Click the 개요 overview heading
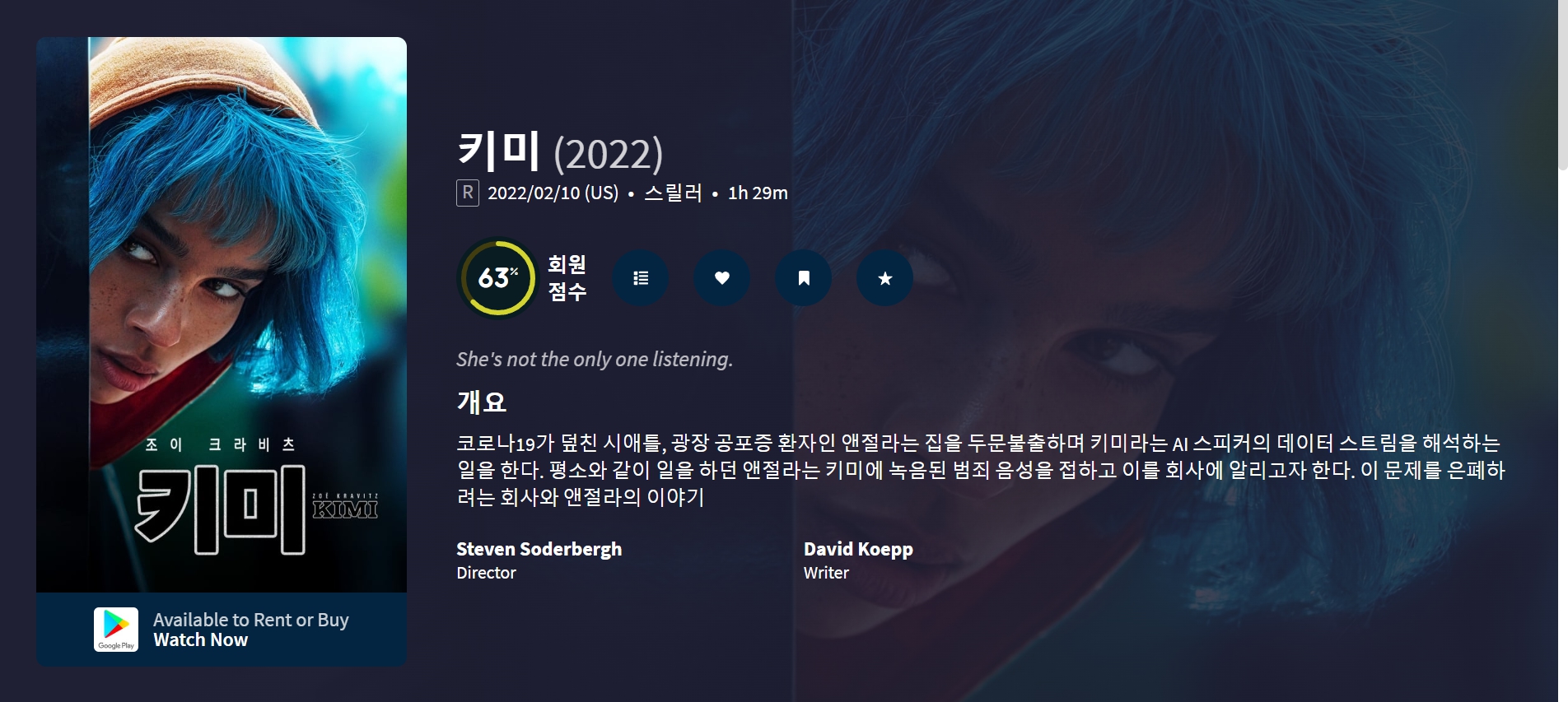Viewport: 1568px width, 702px height. 482,402
